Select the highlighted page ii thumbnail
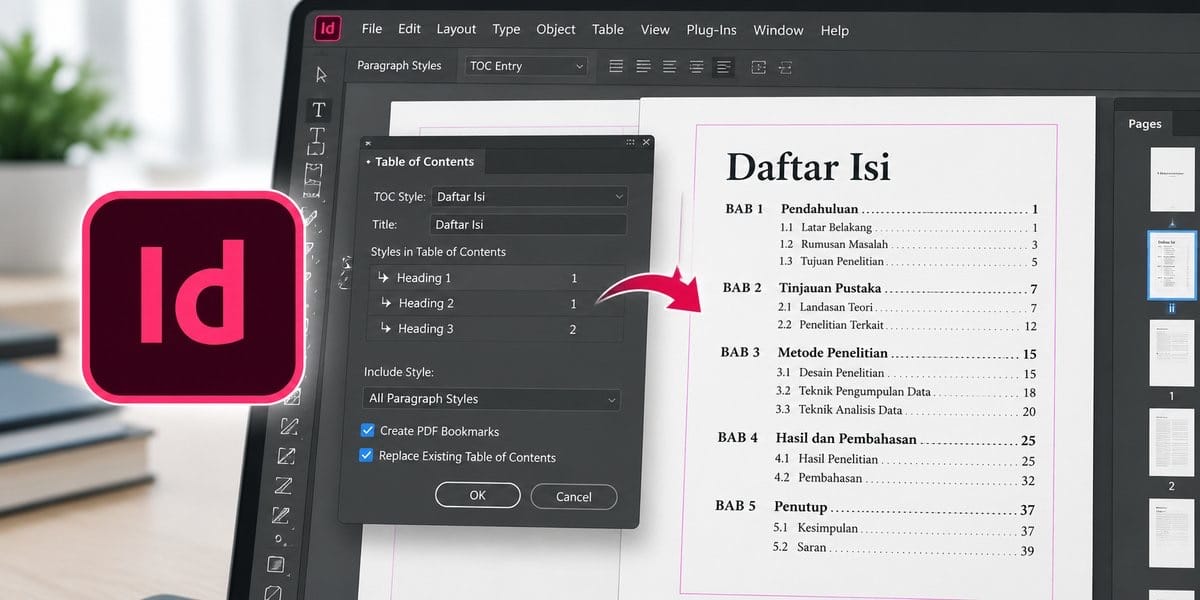Screen dimensions: 1200x600 coord(1171,265)
